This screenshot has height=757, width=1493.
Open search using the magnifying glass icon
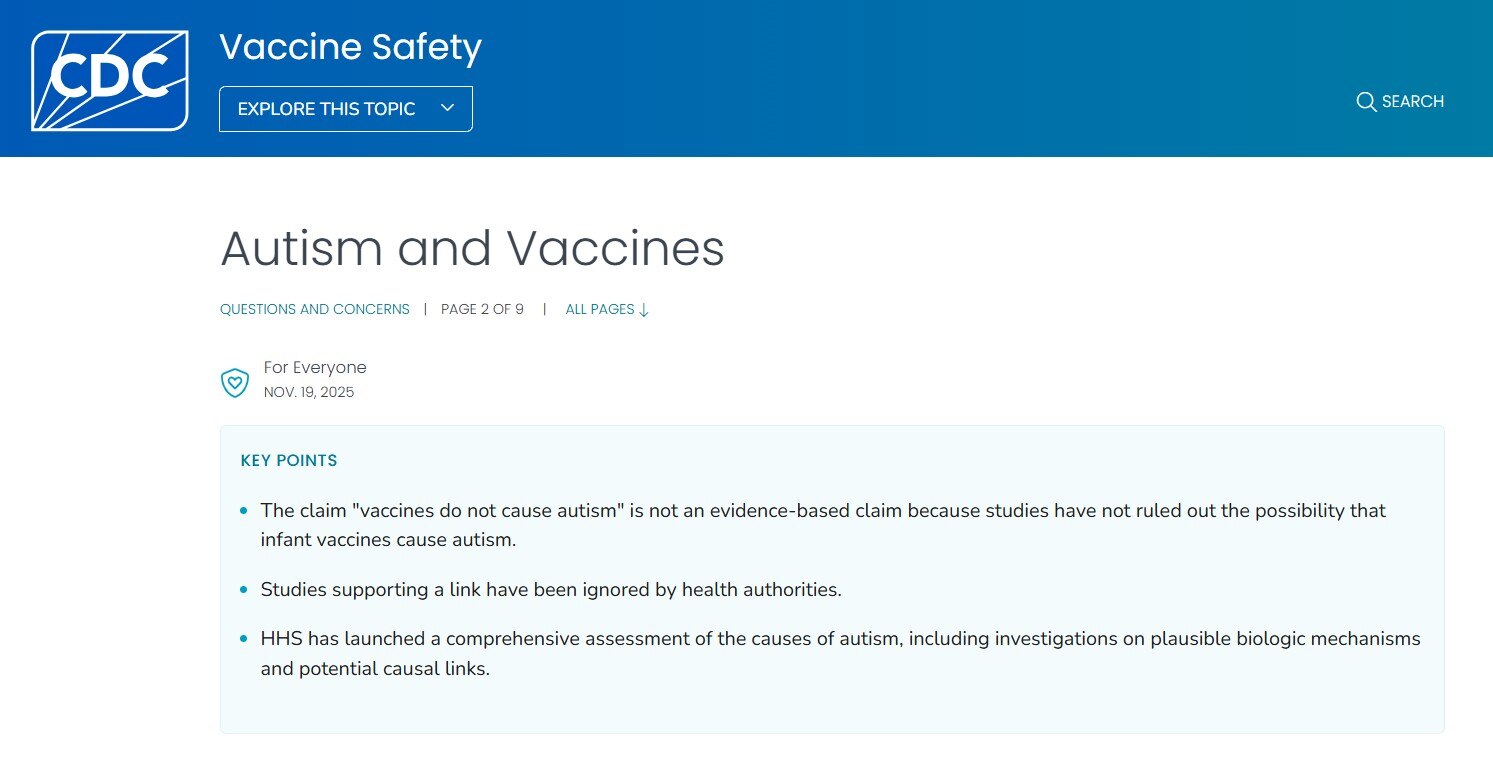(1367, 101)
